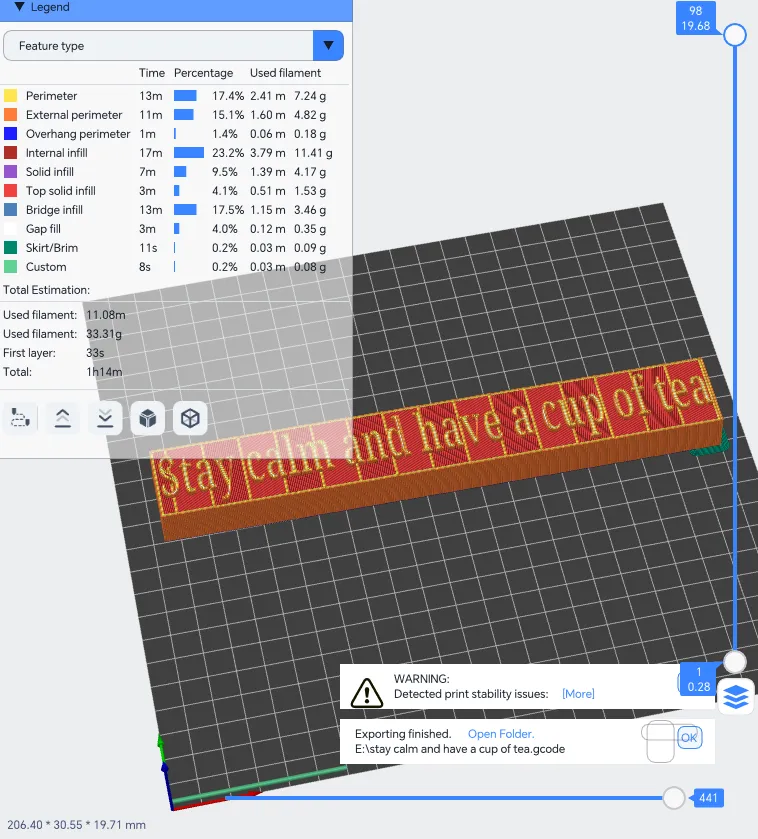Click the OK button on export notice
This screenshot has width=758, height=839.
[x=689, y=738]
